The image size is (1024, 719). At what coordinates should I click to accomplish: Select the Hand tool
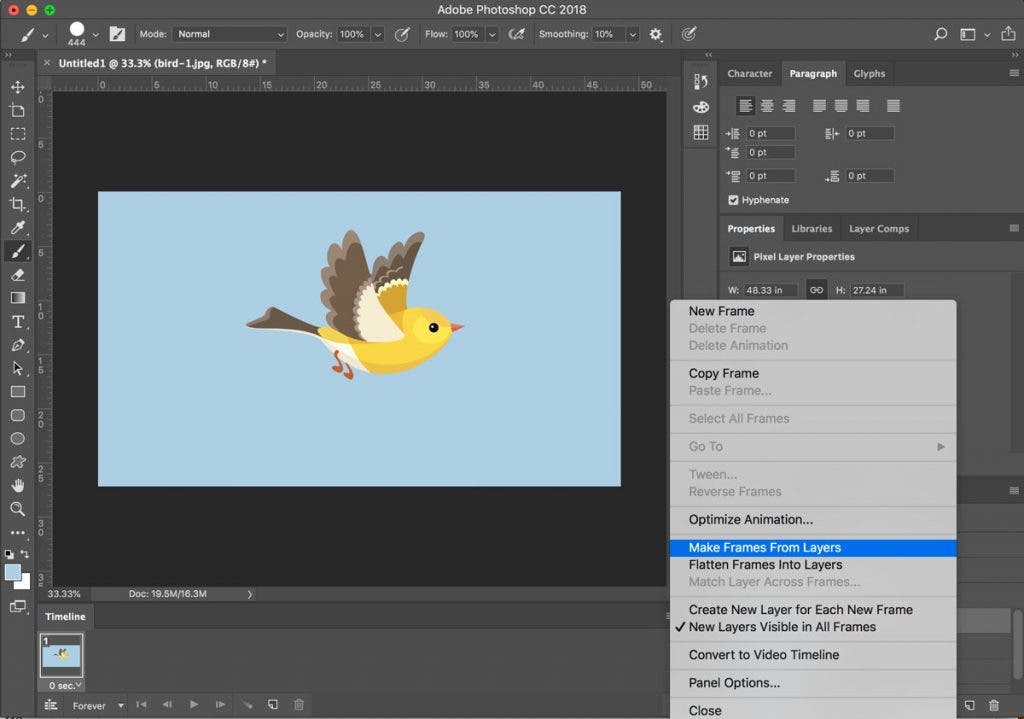pos(18,486)
